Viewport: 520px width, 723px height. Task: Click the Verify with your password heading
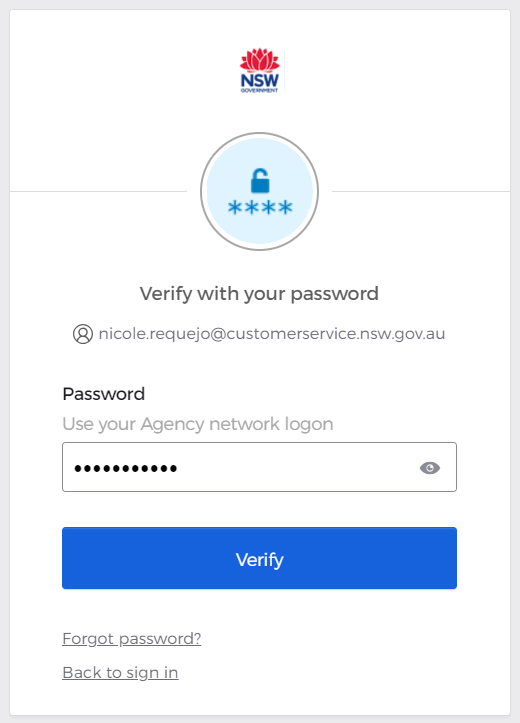(x=260, y=294)
